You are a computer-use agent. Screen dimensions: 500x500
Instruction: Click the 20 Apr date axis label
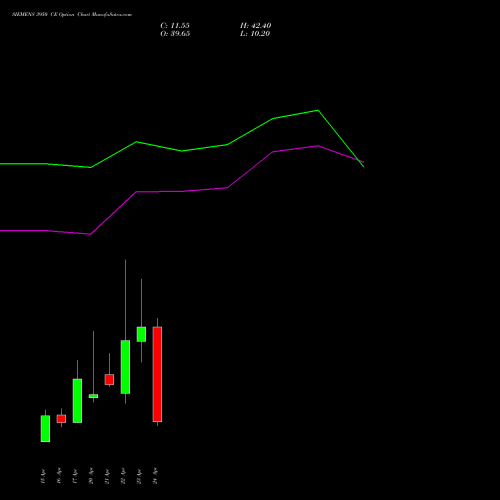91,476
